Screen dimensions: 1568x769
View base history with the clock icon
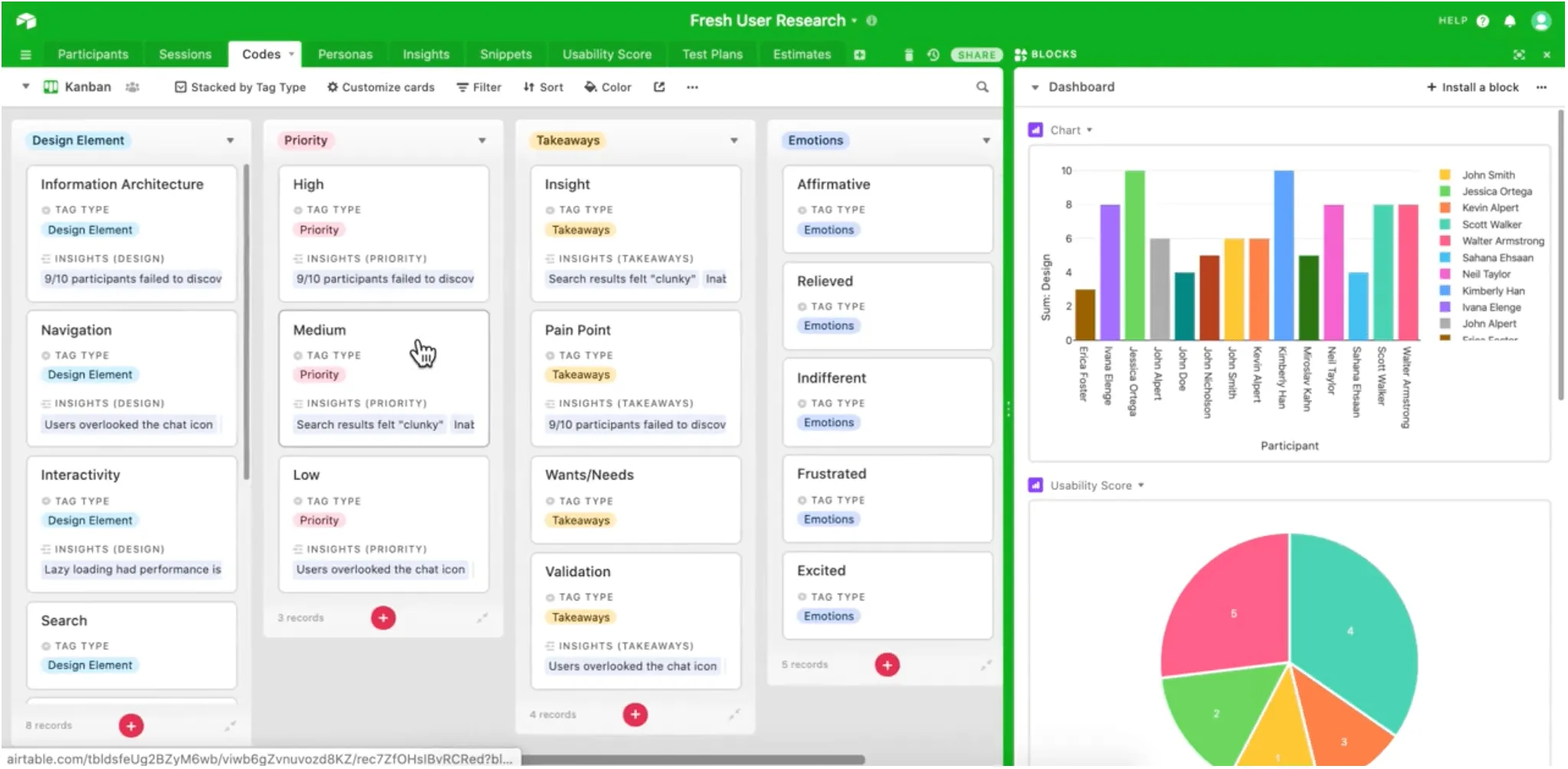[933, 54]
